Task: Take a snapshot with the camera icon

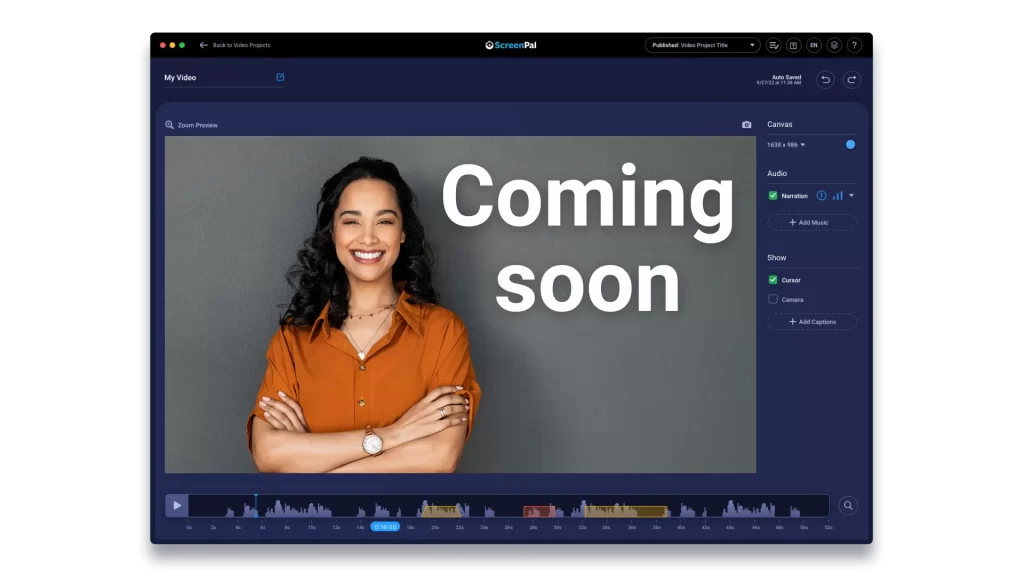Action: pyautogui.click(x=746, y=125)
